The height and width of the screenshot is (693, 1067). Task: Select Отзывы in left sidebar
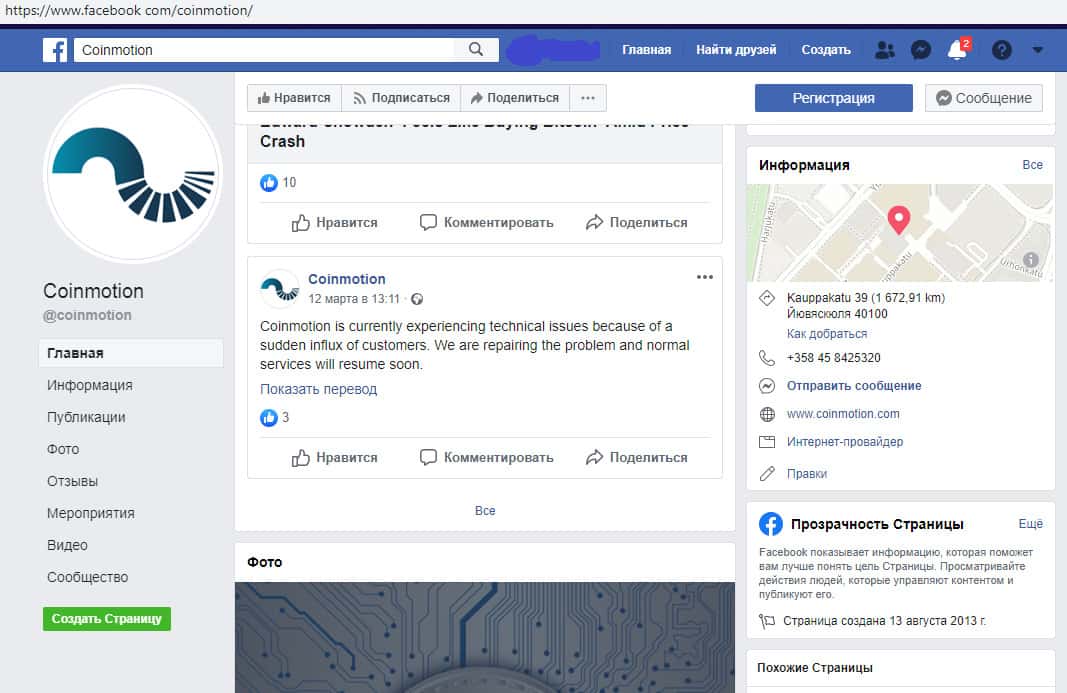pos(72,481)
